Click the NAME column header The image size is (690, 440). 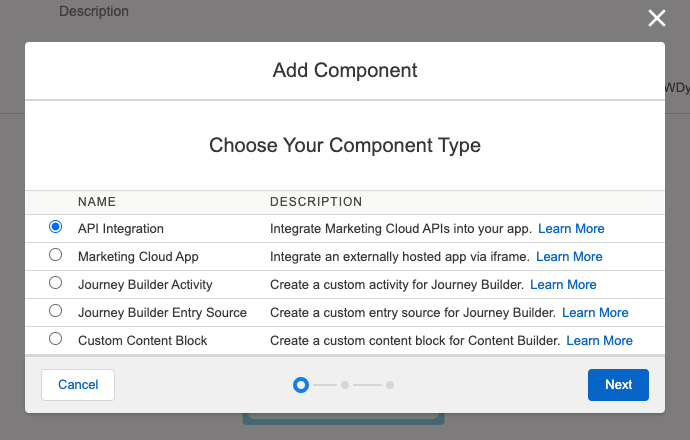[97, 202]
